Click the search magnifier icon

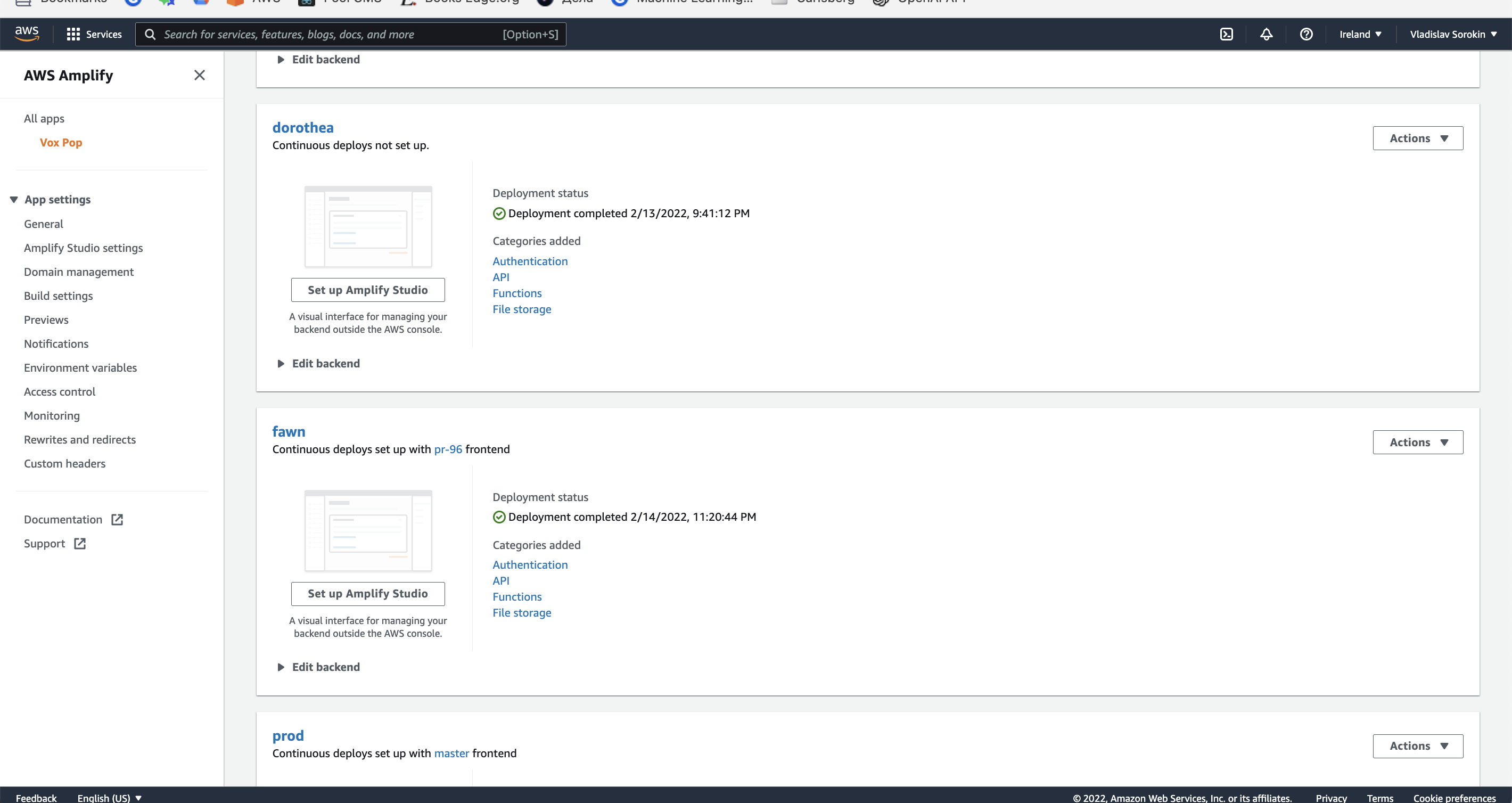pyautogui.click(x=150, y=34)
